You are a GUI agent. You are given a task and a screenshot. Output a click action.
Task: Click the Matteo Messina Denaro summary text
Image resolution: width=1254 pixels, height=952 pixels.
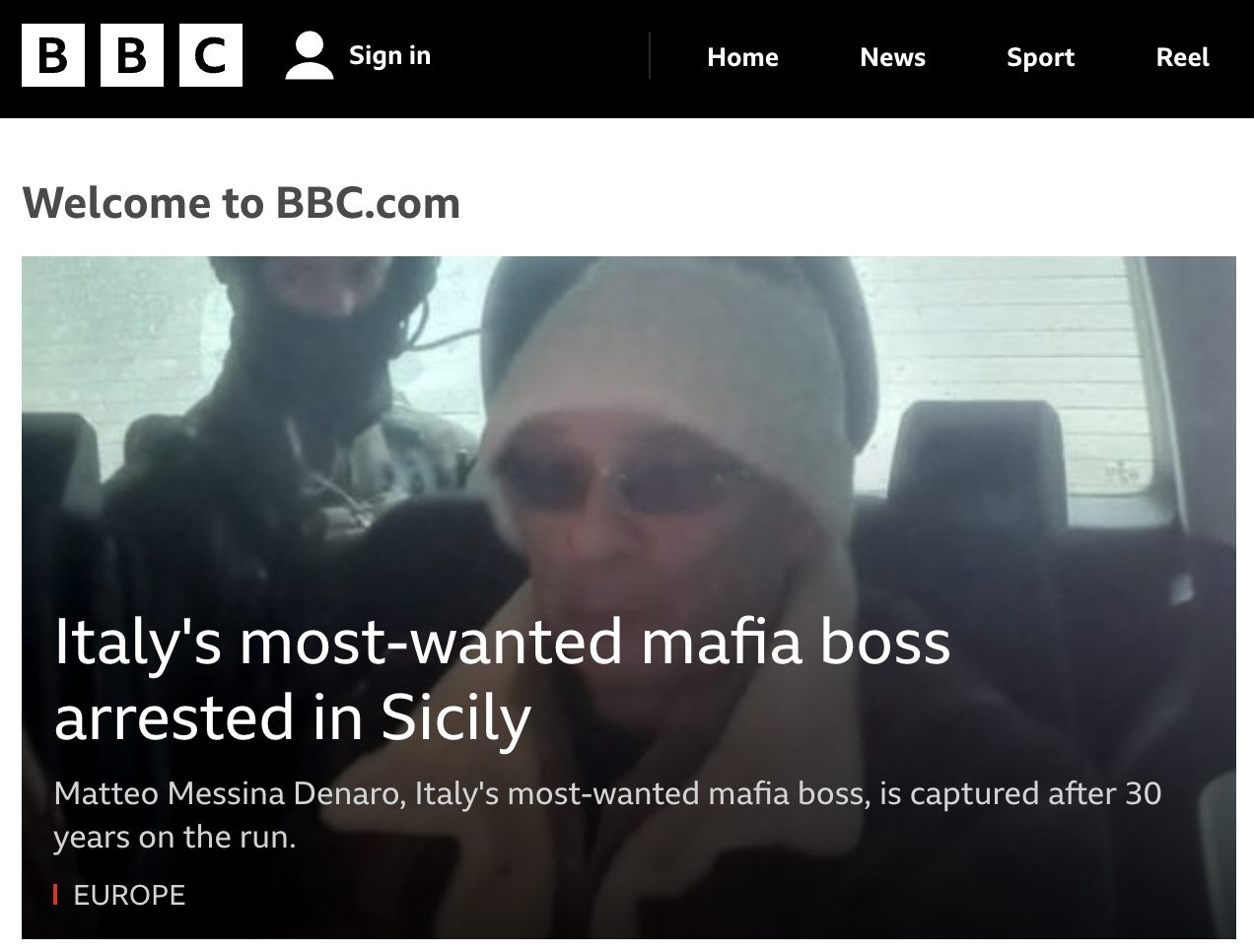point(606,815)
